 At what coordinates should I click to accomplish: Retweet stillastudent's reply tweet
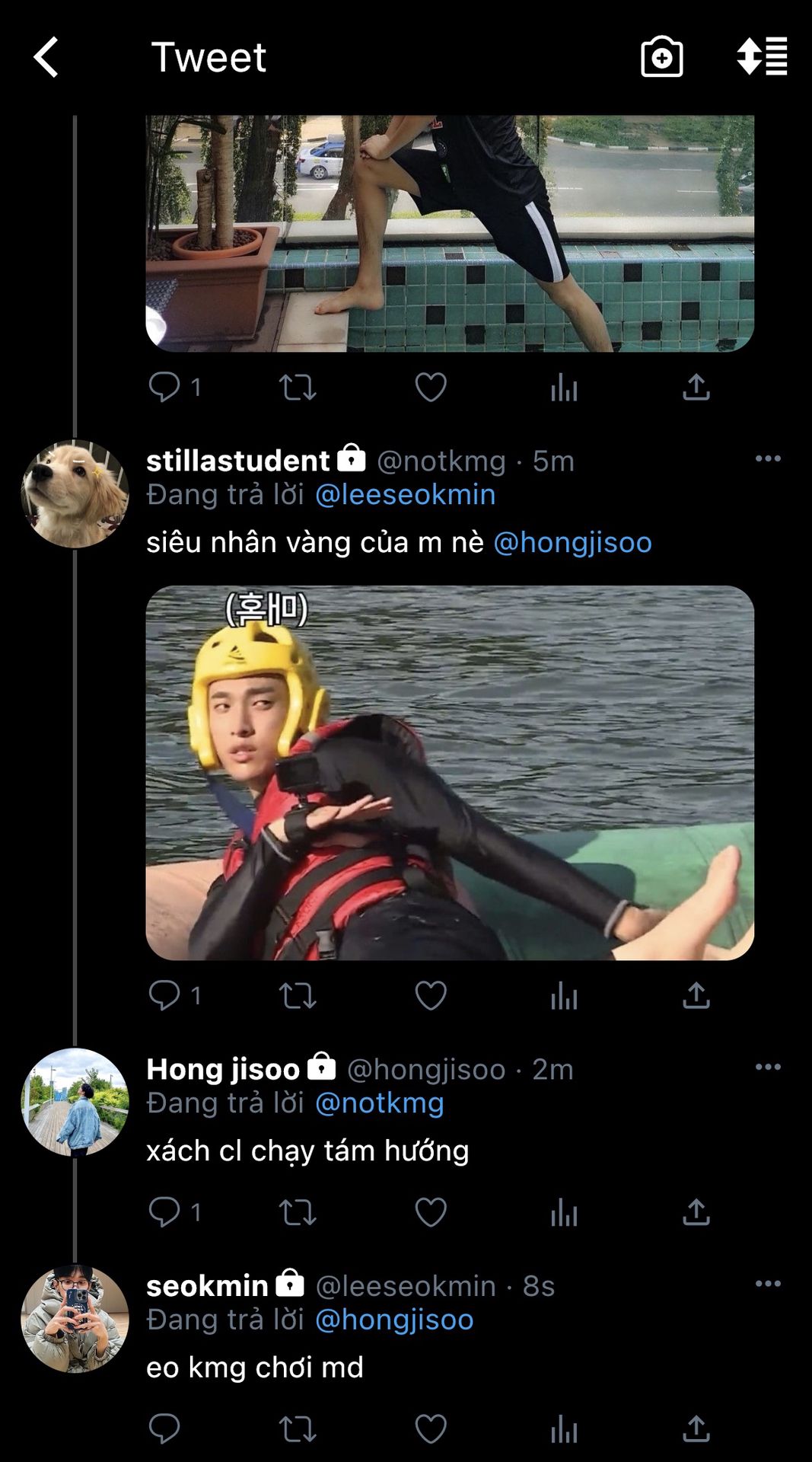pyautogui.click(x=298, y=995)
